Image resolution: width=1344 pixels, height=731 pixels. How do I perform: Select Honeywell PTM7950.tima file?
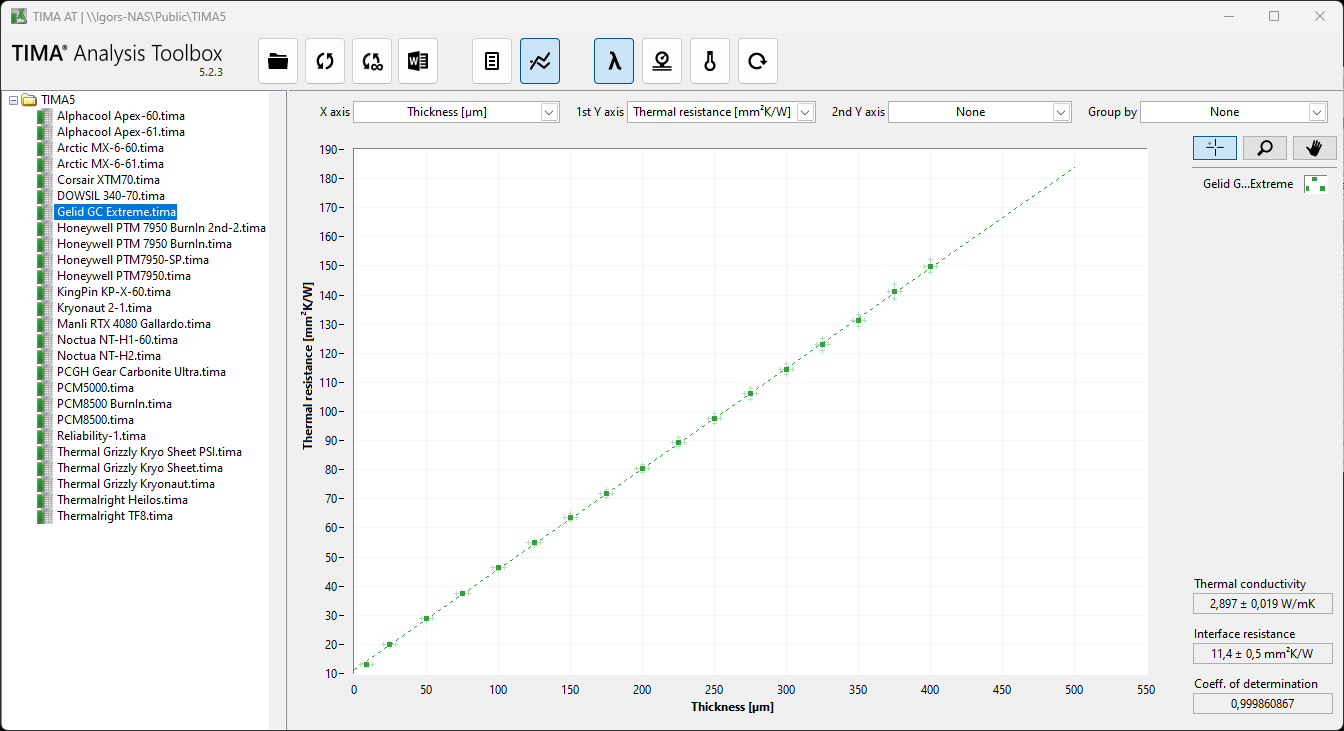[x=124, y=276]
